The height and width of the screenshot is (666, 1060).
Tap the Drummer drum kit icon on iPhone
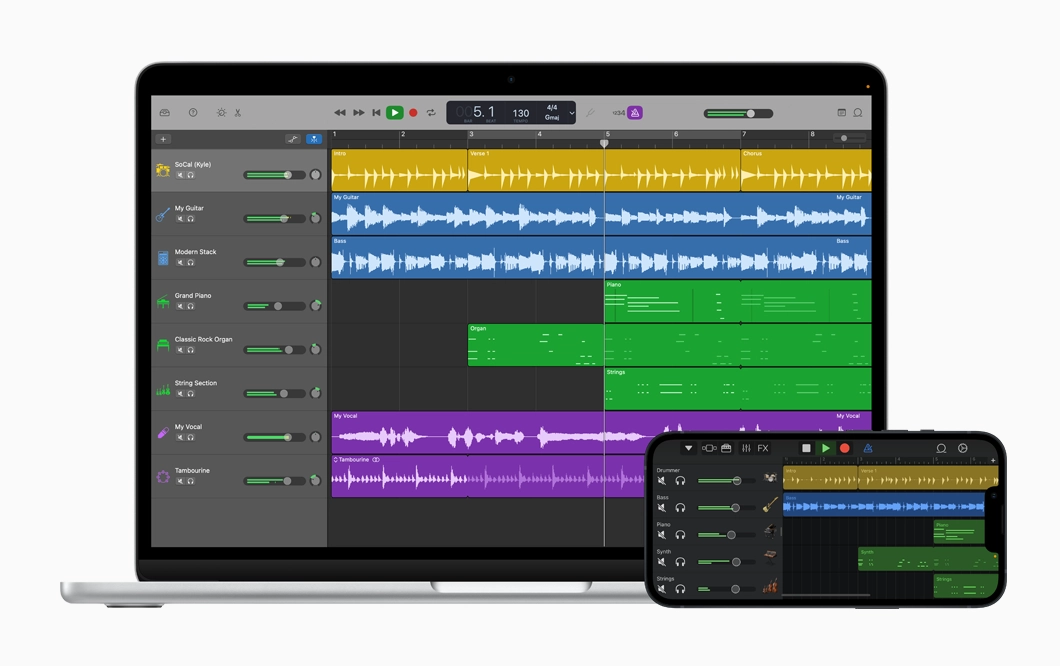(x=769, y=480)
